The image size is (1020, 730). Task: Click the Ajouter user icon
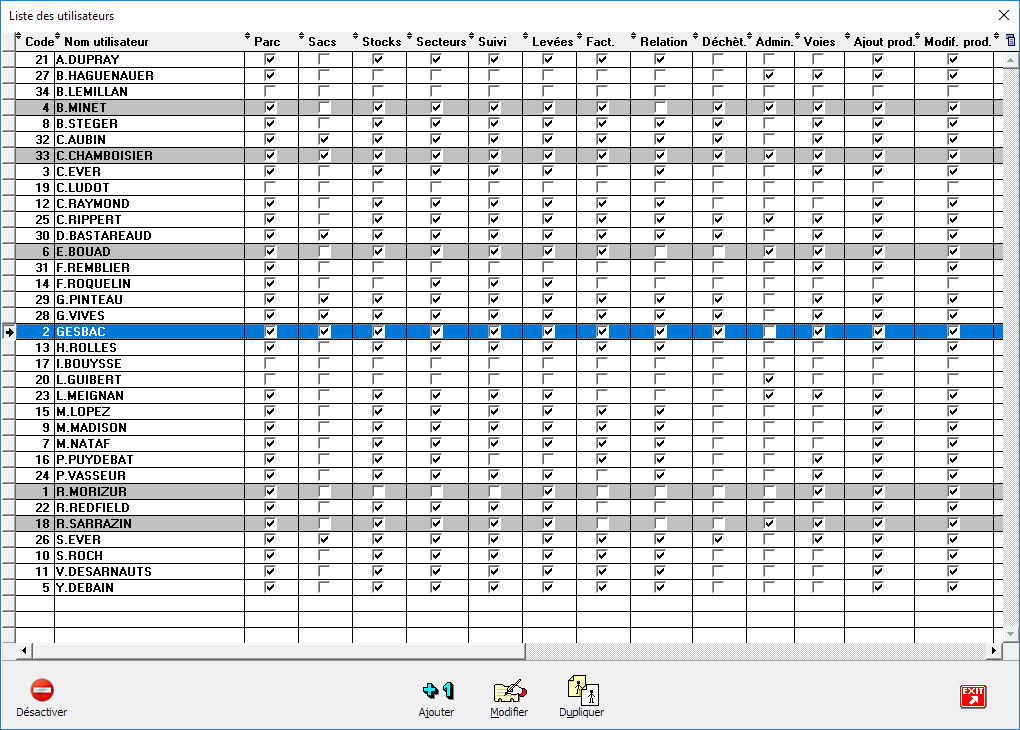(x=437, y=690)
